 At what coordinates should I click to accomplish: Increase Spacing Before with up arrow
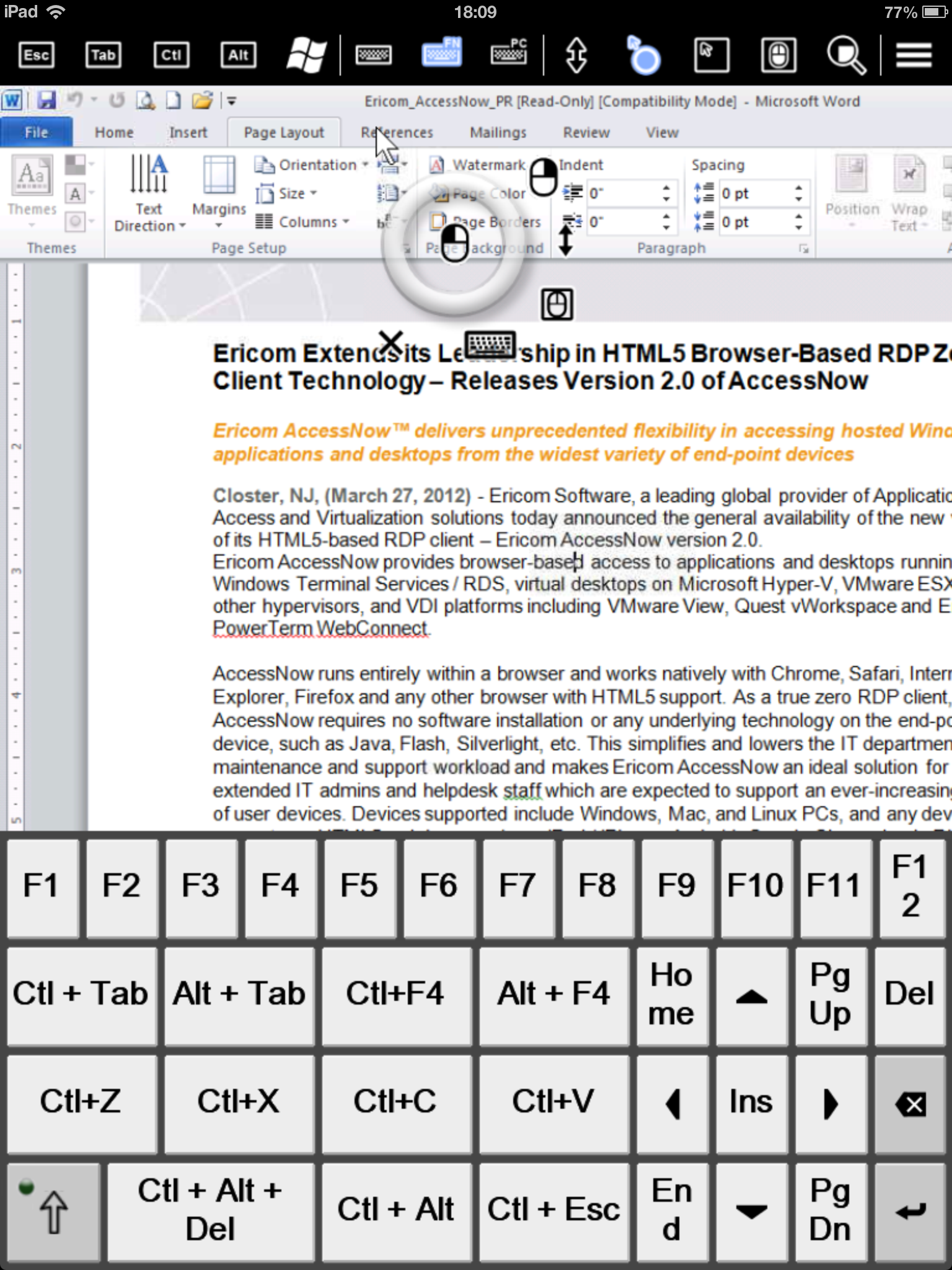799,188
